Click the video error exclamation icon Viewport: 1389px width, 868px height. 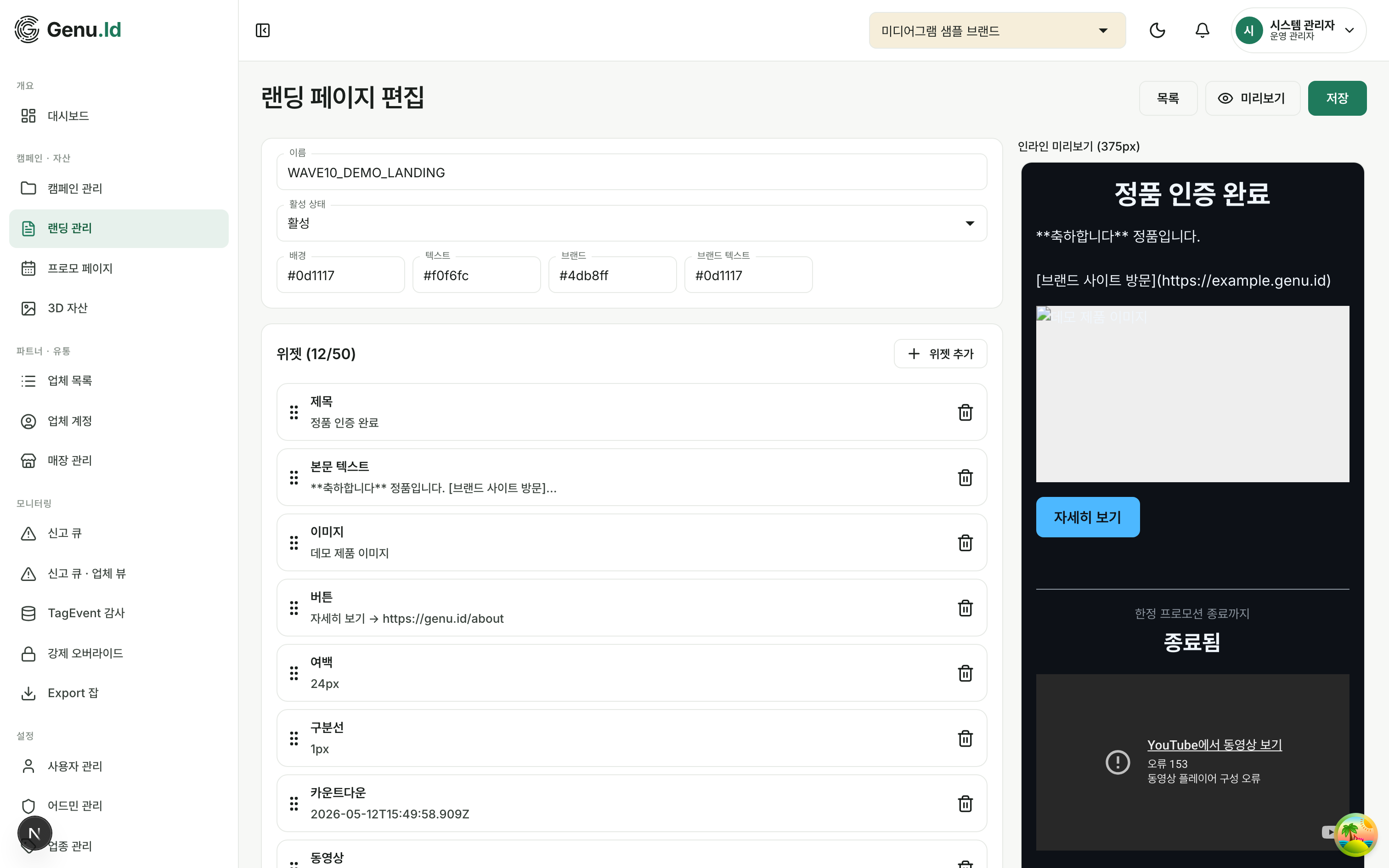coord(1117,762)
